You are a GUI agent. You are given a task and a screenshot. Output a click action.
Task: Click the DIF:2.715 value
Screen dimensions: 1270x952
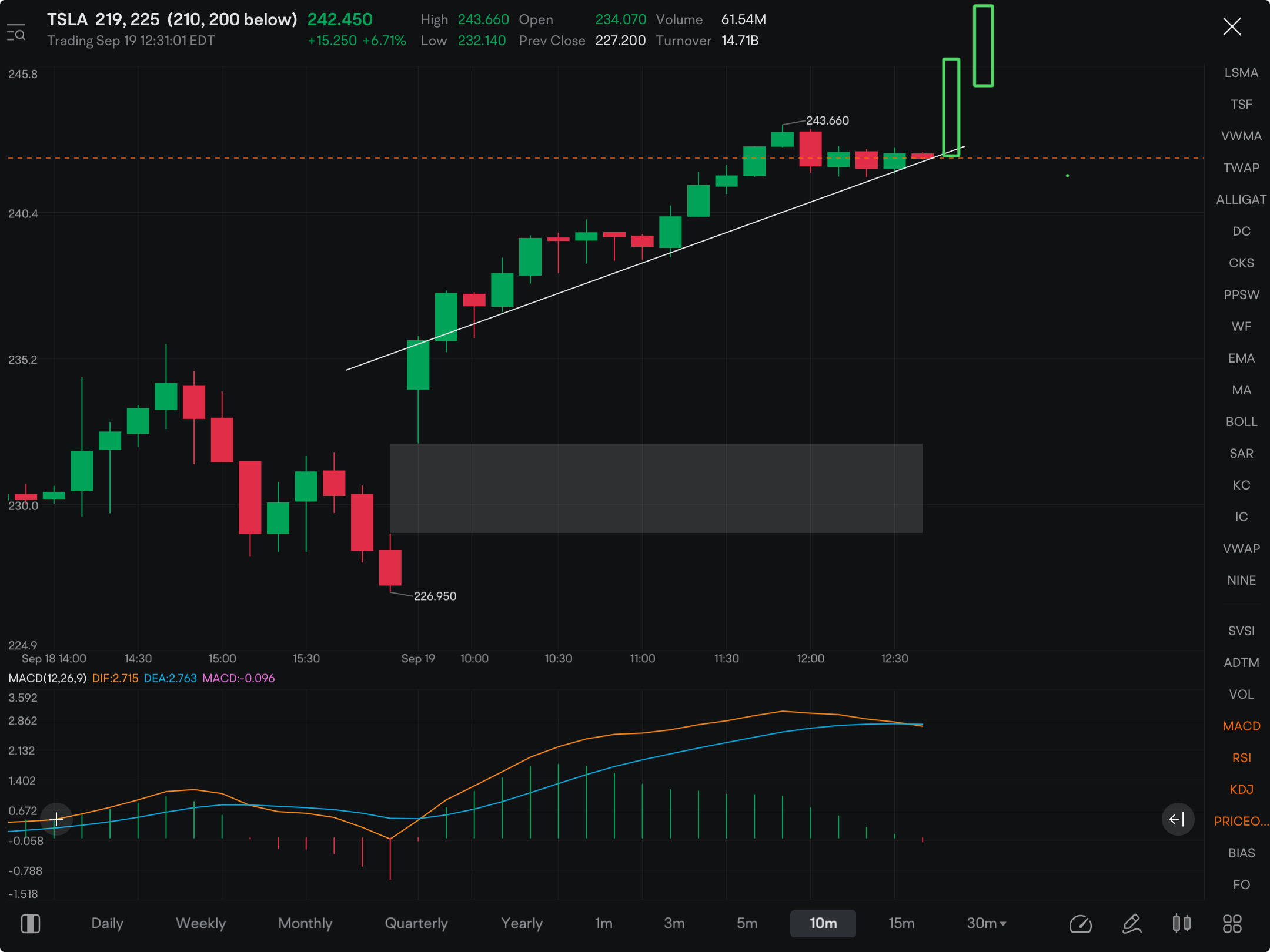[115, 678]
